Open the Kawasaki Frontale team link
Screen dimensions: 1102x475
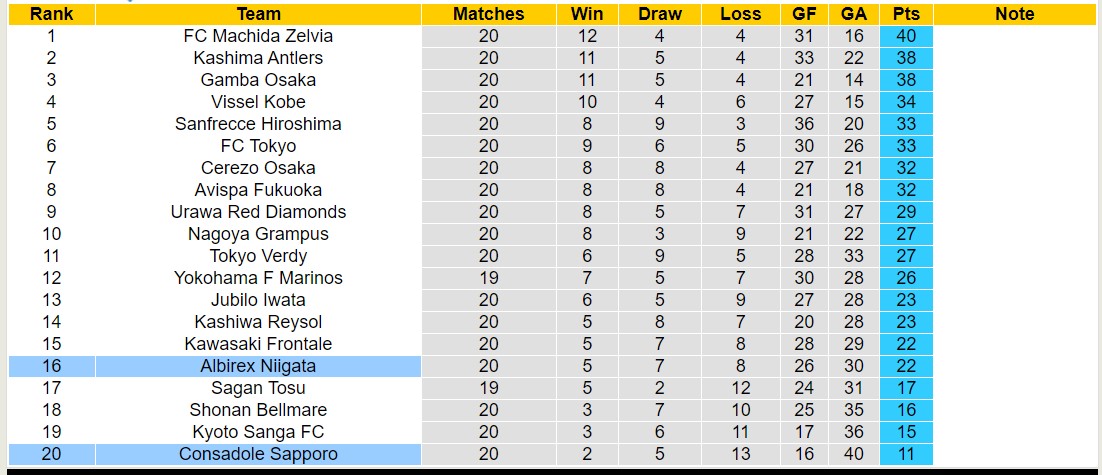(259, 344)
